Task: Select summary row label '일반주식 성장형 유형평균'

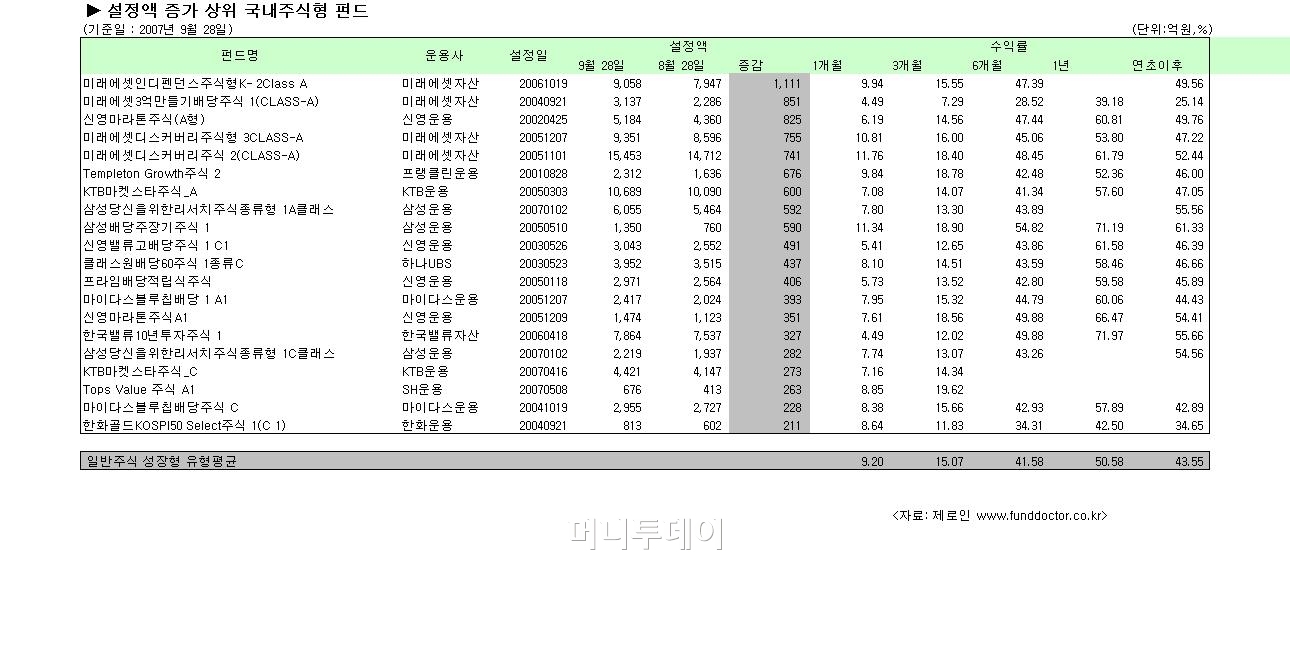Action: [160, 462]
